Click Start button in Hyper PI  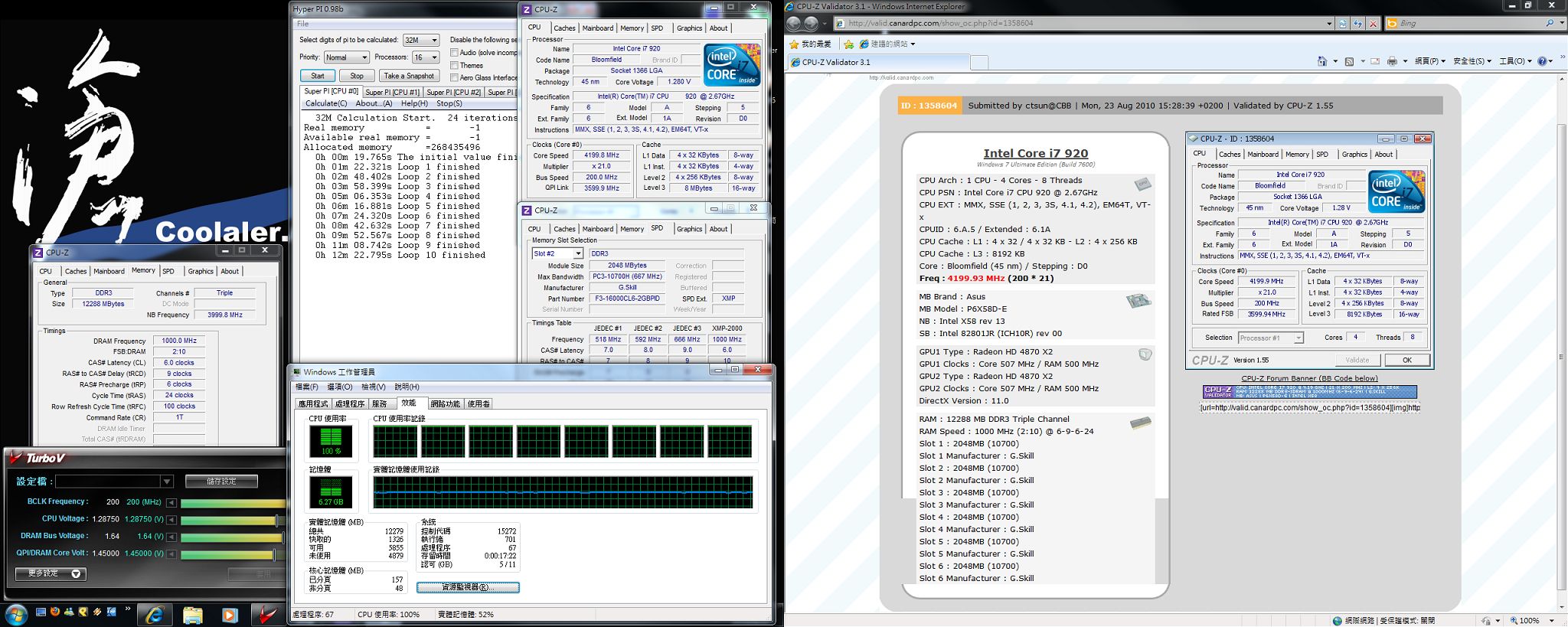[317, 76]
